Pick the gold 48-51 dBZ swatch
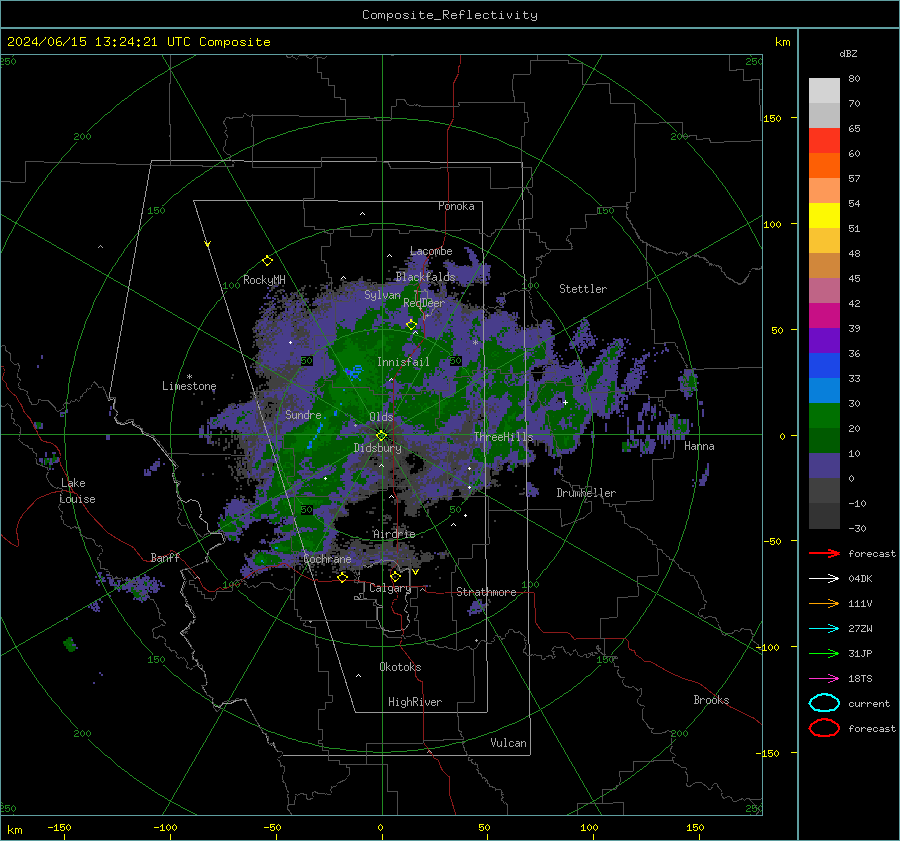Viewport: 900px width, 841px height. (x=824, y=241)
